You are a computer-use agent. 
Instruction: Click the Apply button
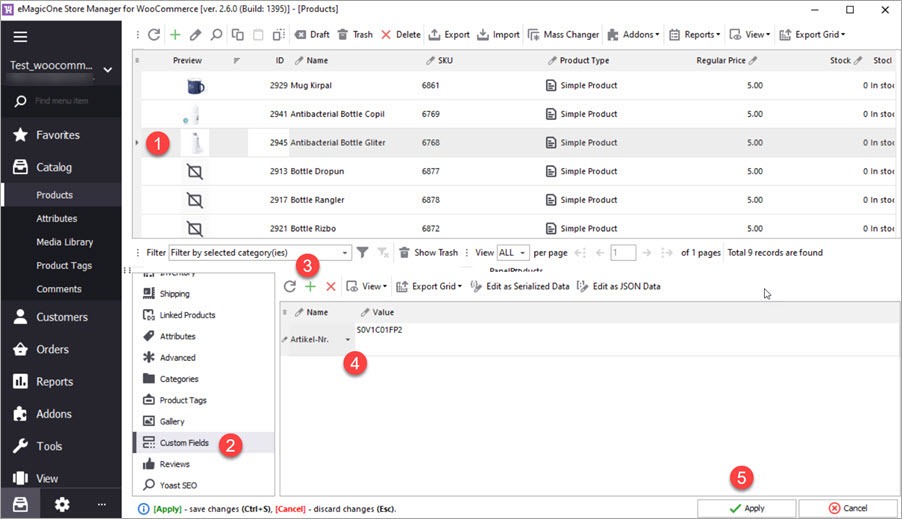tap(746, 508)
